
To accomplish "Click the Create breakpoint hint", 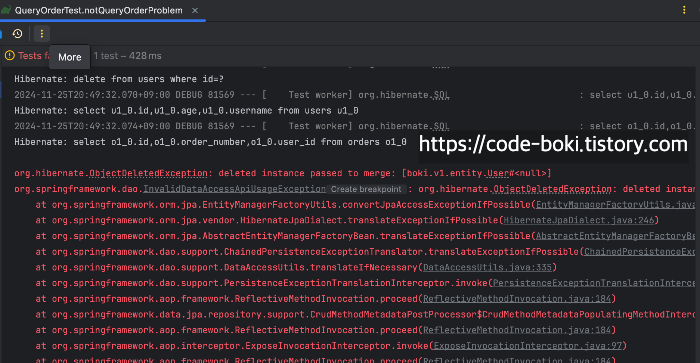I will (x=366, y=189).
